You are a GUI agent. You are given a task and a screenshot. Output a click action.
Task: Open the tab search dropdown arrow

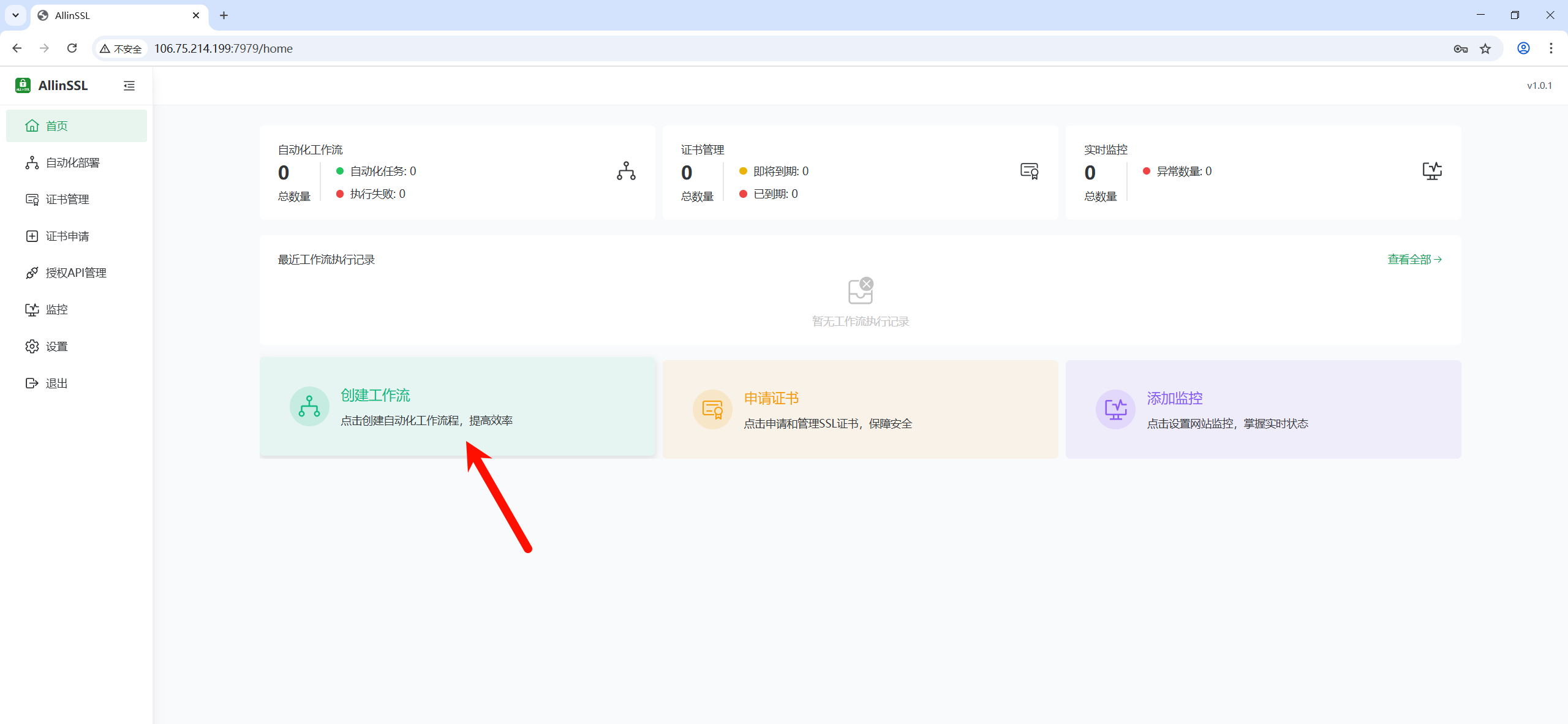click(15, 15)
